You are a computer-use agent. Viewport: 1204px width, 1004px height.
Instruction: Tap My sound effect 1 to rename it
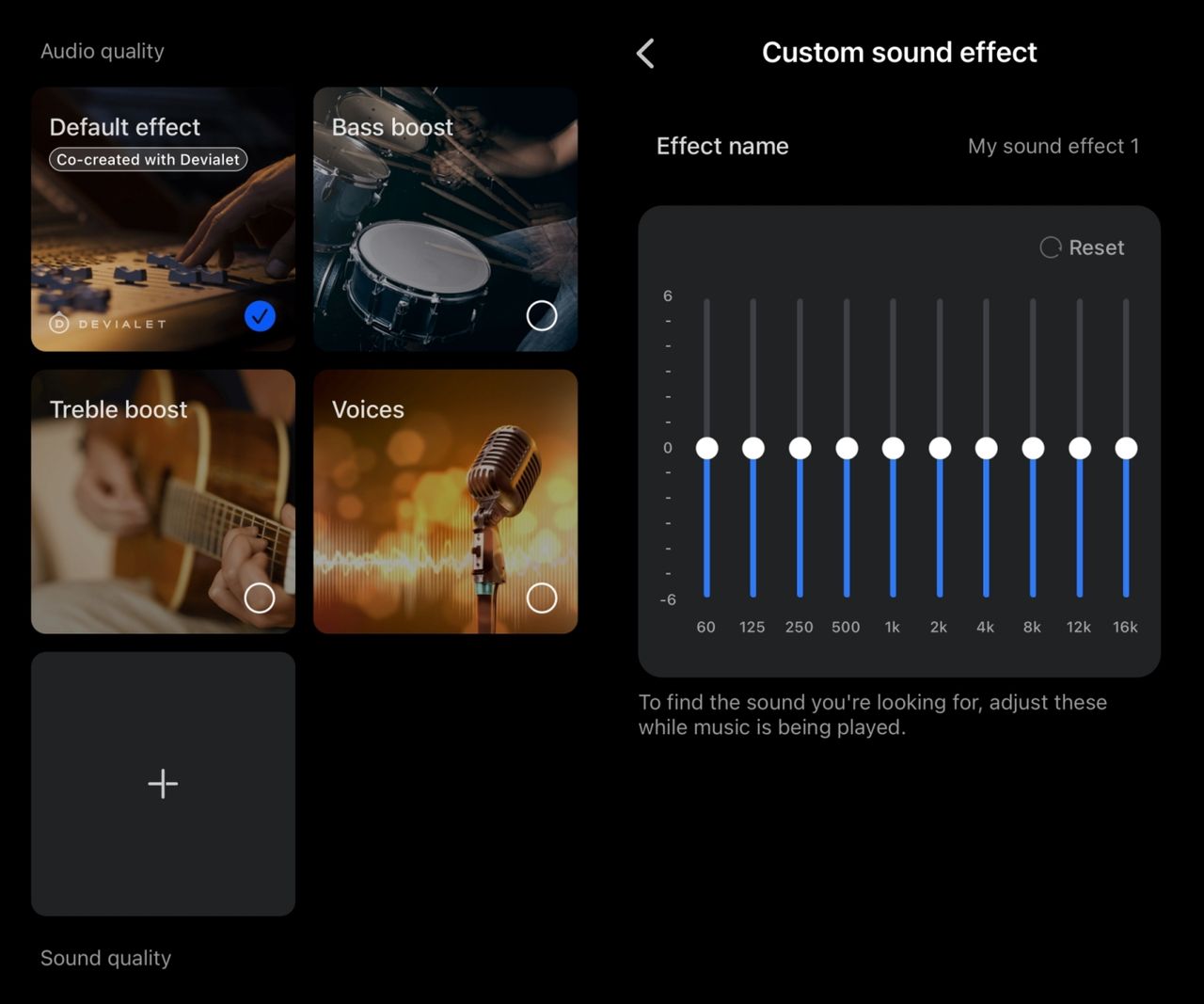[x=1053, y=146]
